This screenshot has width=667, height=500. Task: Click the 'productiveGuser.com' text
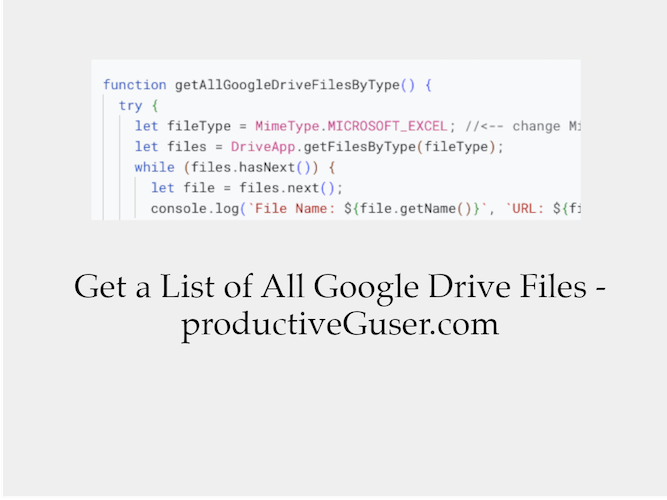point(340,326)
